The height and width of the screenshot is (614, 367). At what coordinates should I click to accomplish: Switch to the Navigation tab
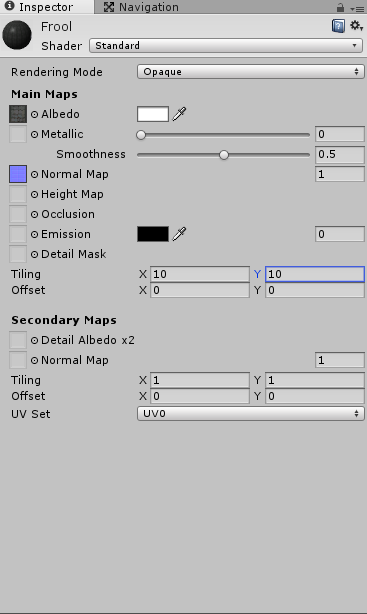pos(141,7)
